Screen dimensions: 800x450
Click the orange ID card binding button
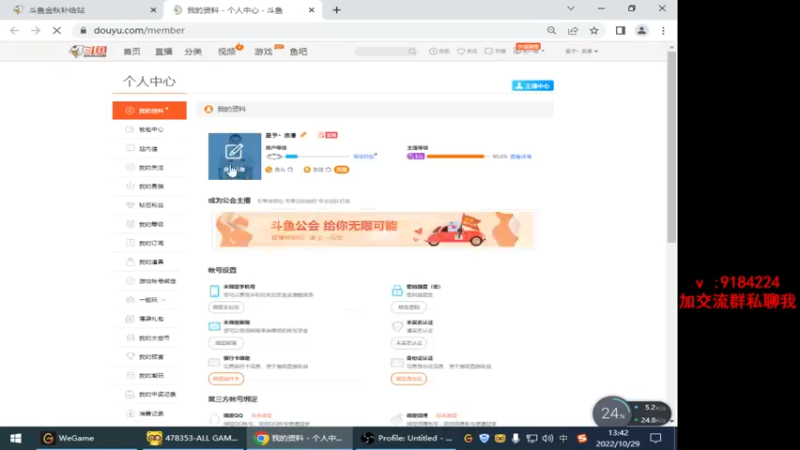409,379
